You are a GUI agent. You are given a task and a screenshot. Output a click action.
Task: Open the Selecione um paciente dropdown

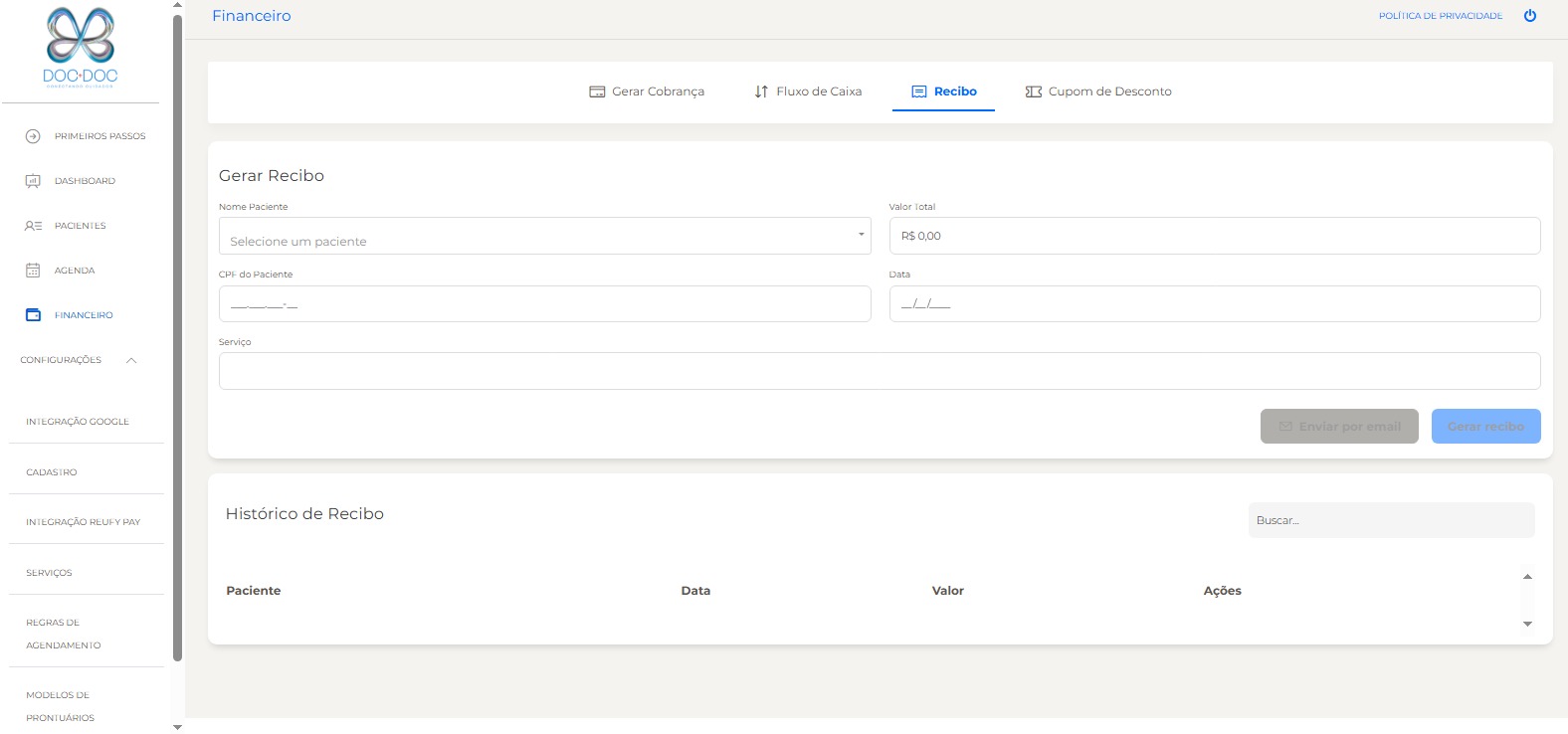click(x=544, y=237)
